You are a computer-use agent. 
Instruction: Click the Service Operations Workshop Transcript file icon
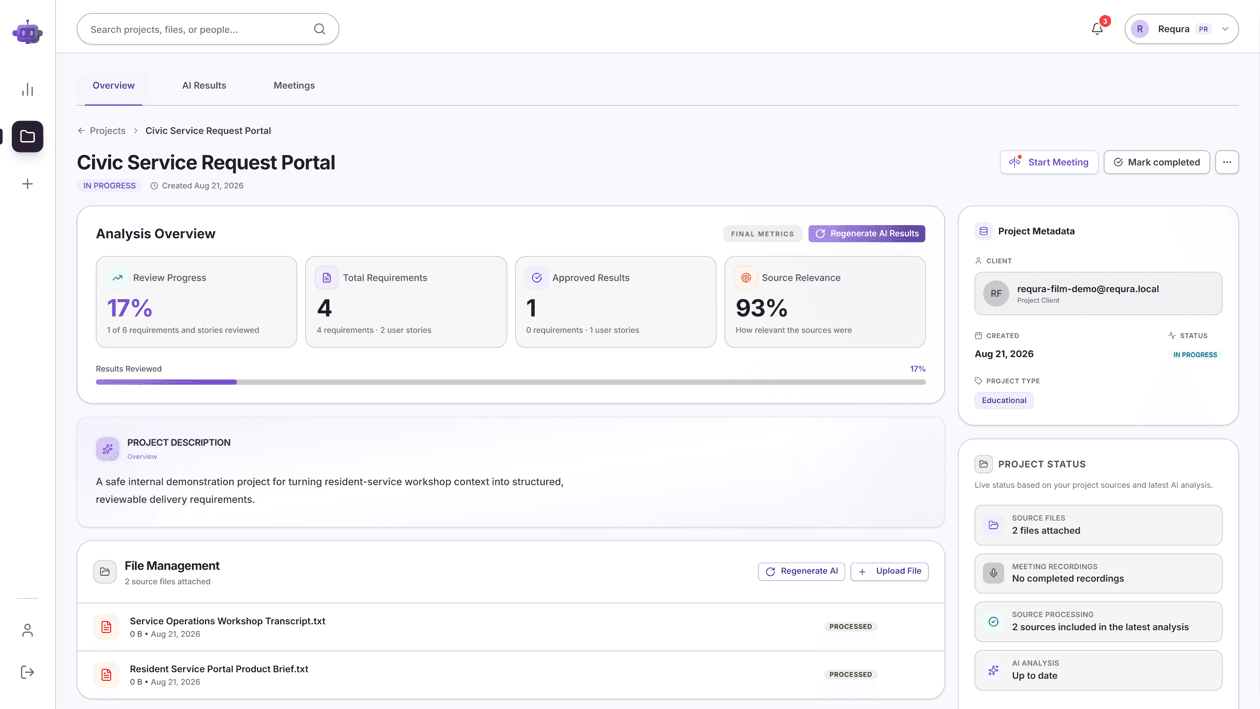(x=106, y=627)
